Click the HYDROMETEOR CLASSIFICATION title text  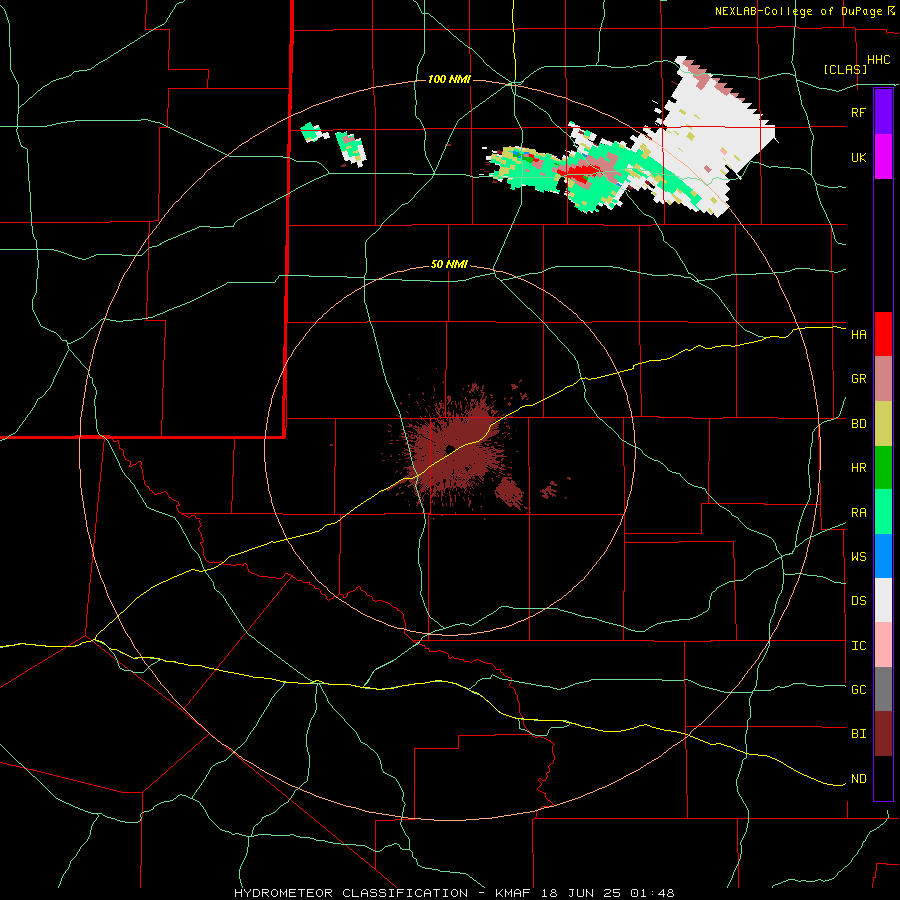(x=351, y=893)
